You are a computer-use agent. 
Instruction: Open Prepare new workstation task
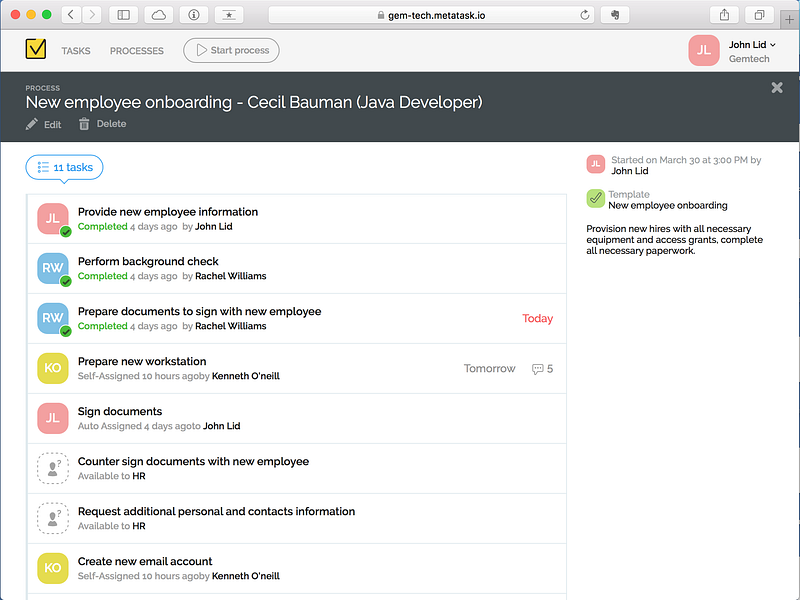[296, 369]
